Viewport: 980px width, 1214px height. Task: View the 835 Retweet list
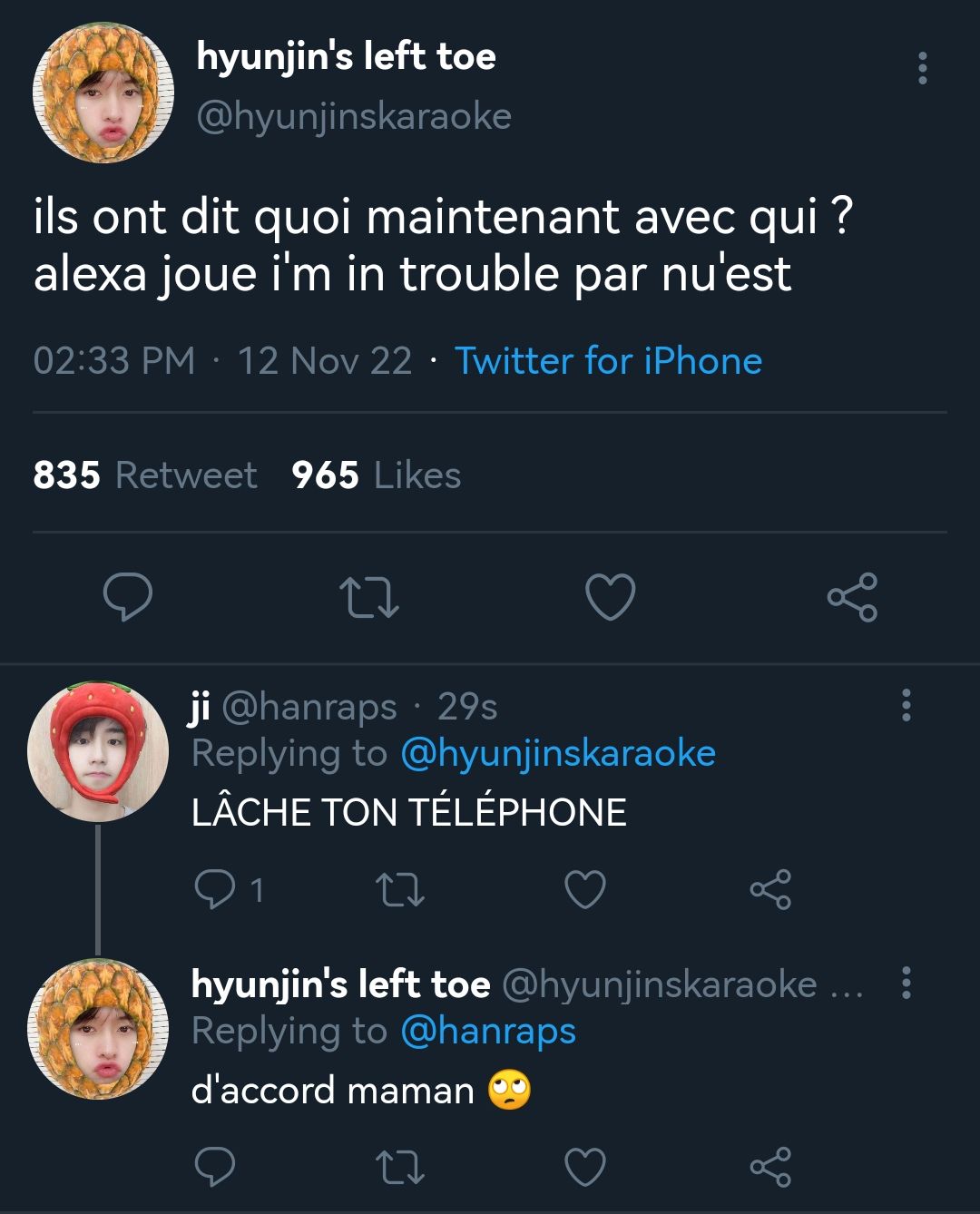[x=145, y=475]
